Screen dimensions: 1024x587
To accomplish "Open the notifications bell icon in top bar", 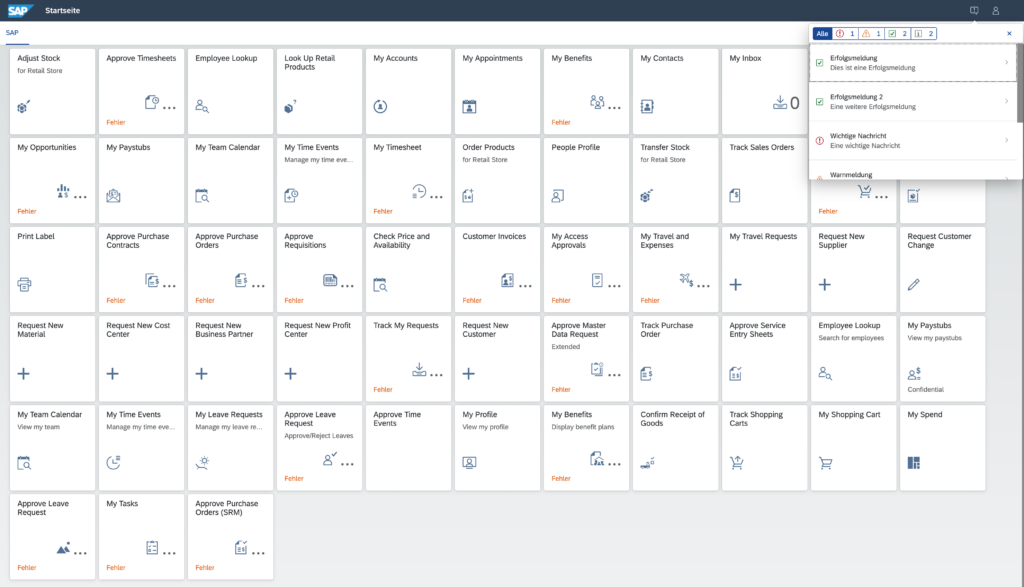I will (x=974, y=9).
